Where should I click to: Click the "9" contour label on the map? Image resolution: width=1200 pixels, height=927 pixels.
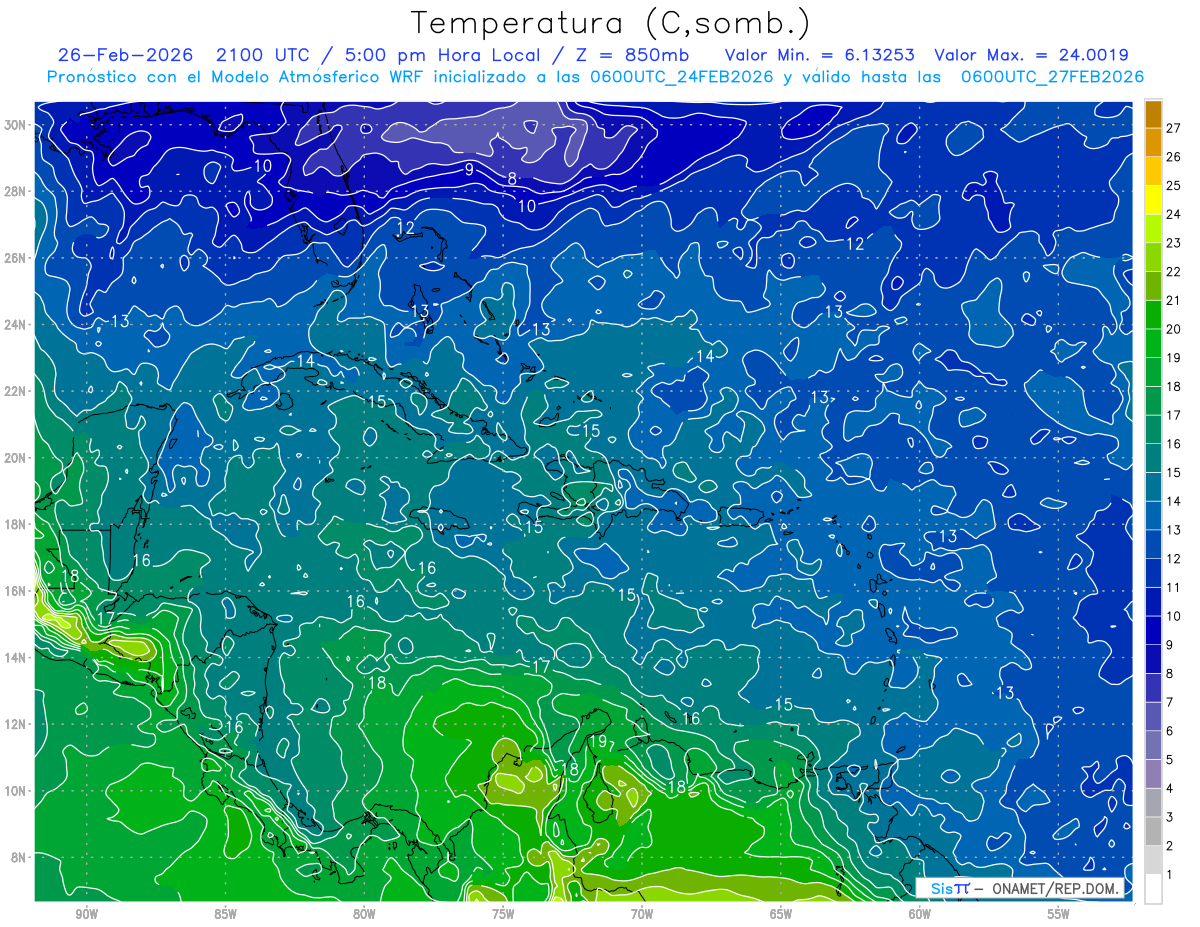point(469,170)
